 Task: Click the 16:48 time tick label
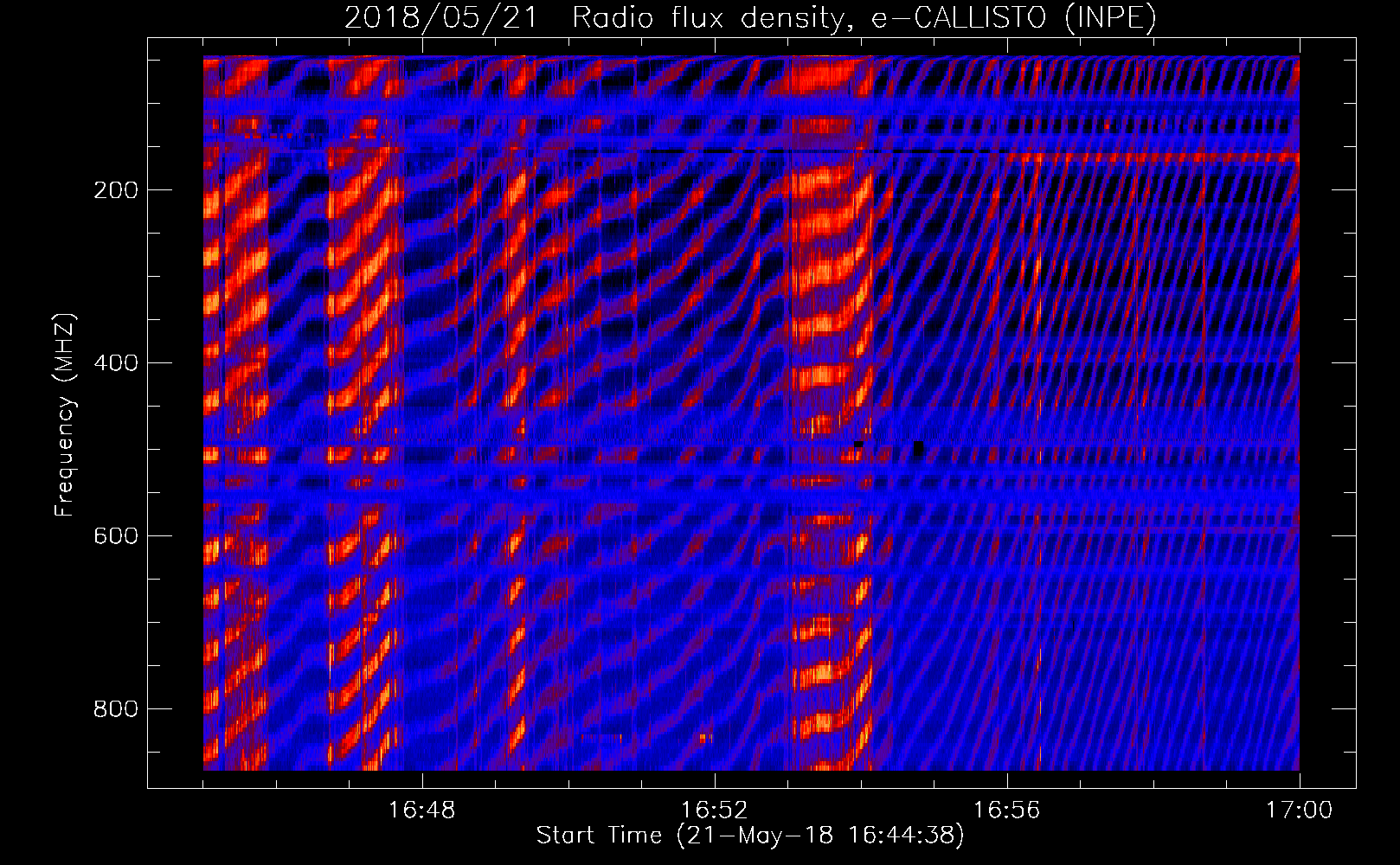422,811
